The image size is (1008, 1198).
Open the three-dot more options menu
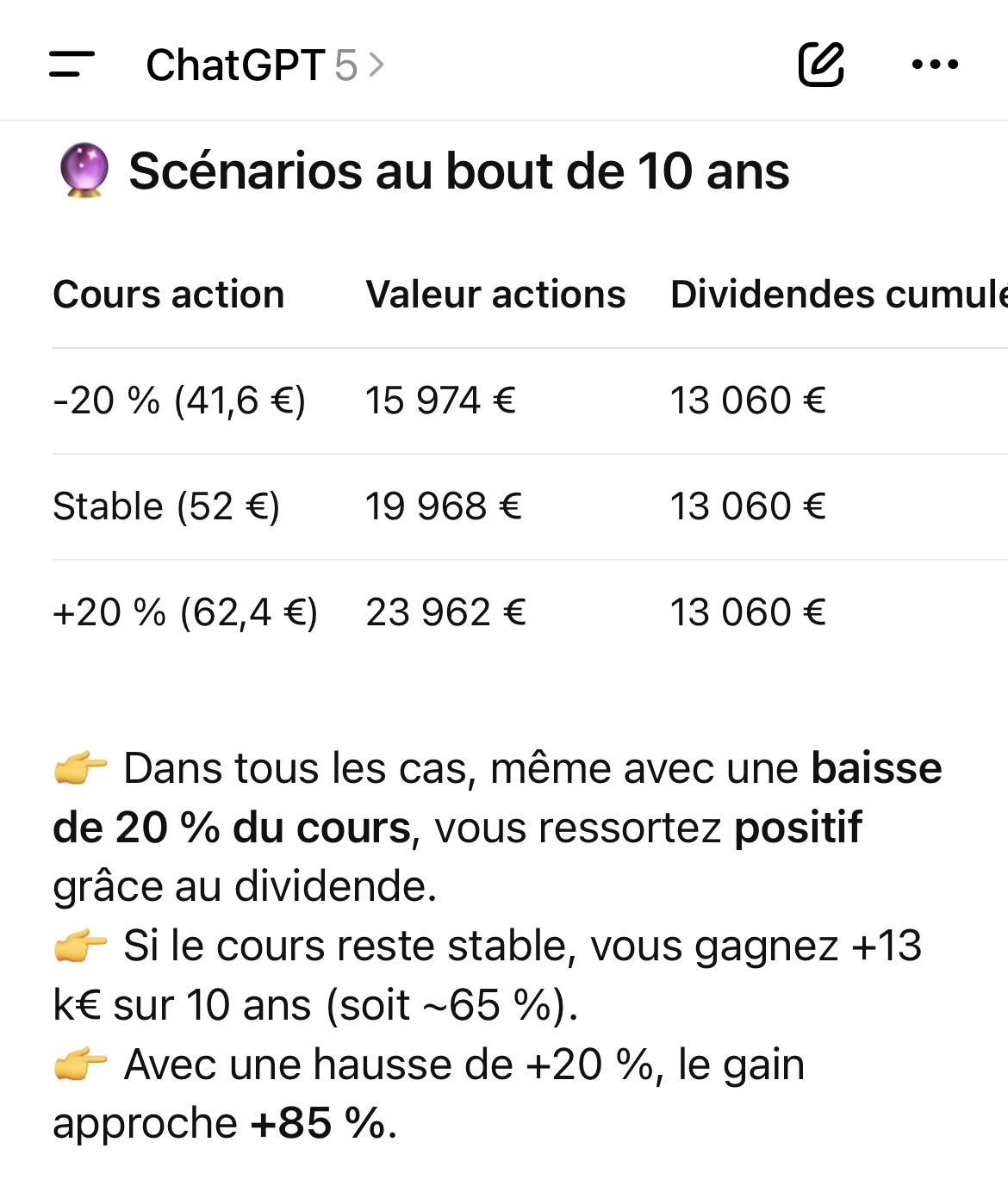(935, 65)
